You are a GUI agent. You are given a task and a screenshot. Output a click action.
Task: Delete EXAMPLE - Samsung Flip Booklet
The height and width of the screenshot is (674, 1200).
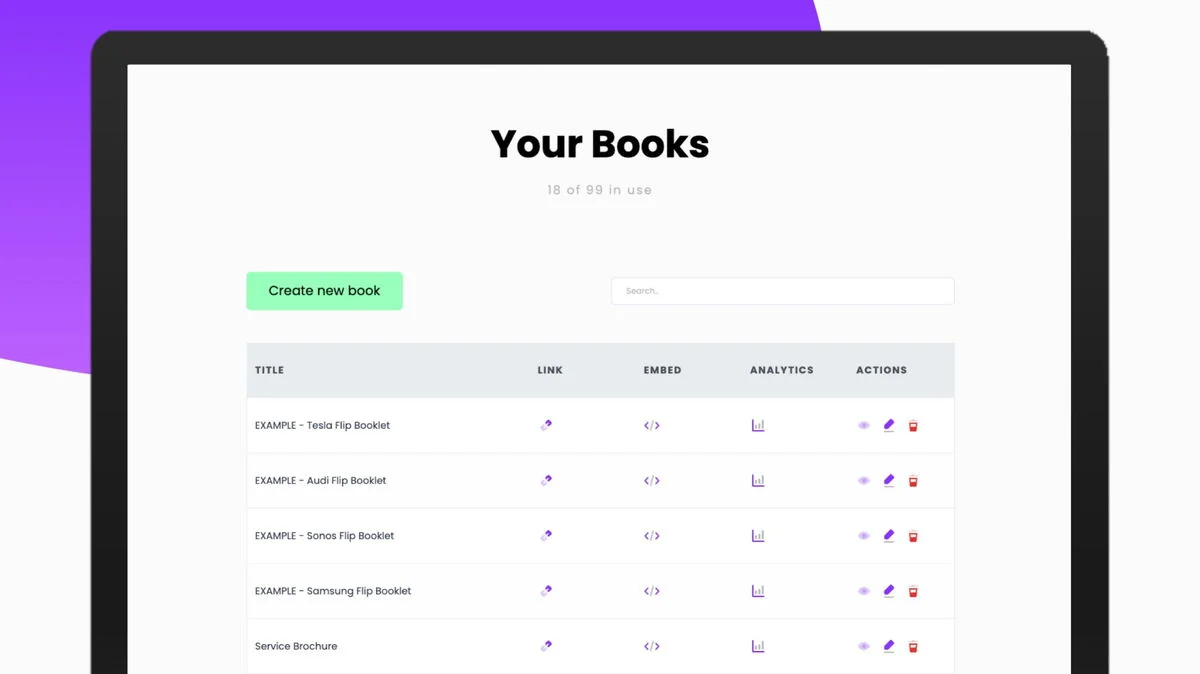coord(913,590)
